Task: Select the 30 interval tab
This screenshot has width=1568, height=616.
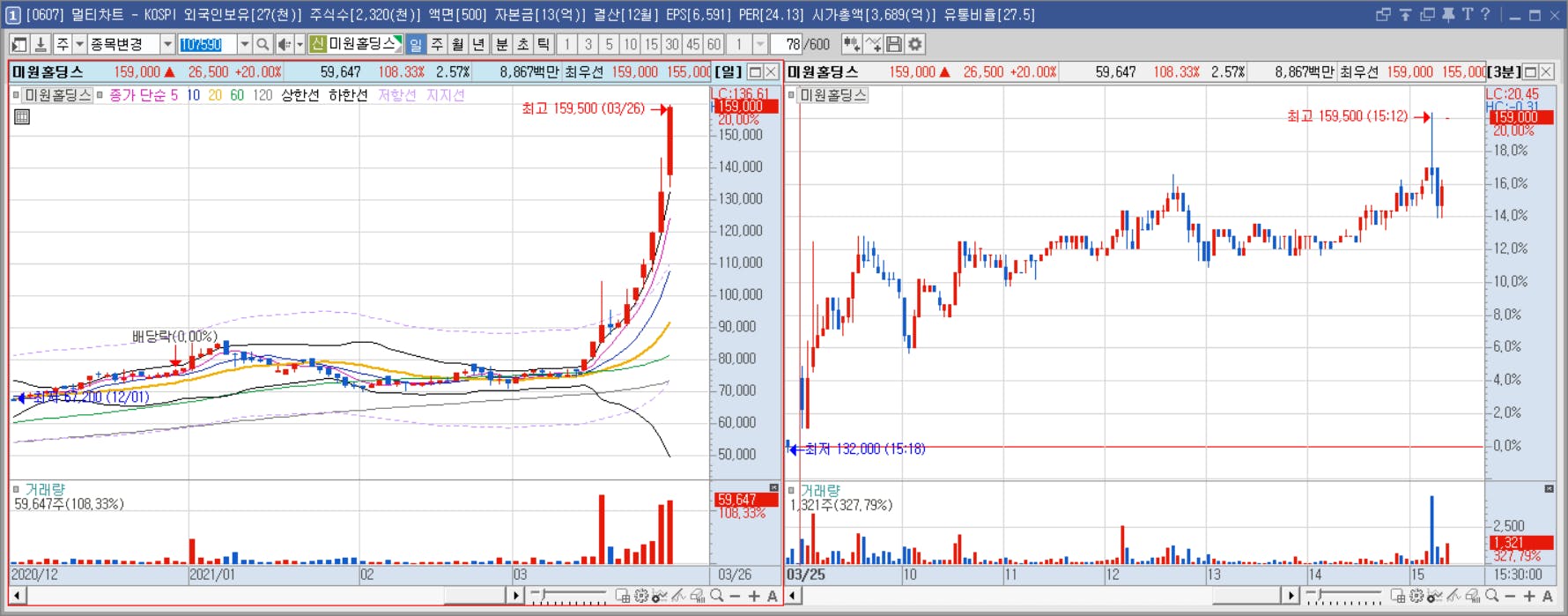Action: pos(672,44)
